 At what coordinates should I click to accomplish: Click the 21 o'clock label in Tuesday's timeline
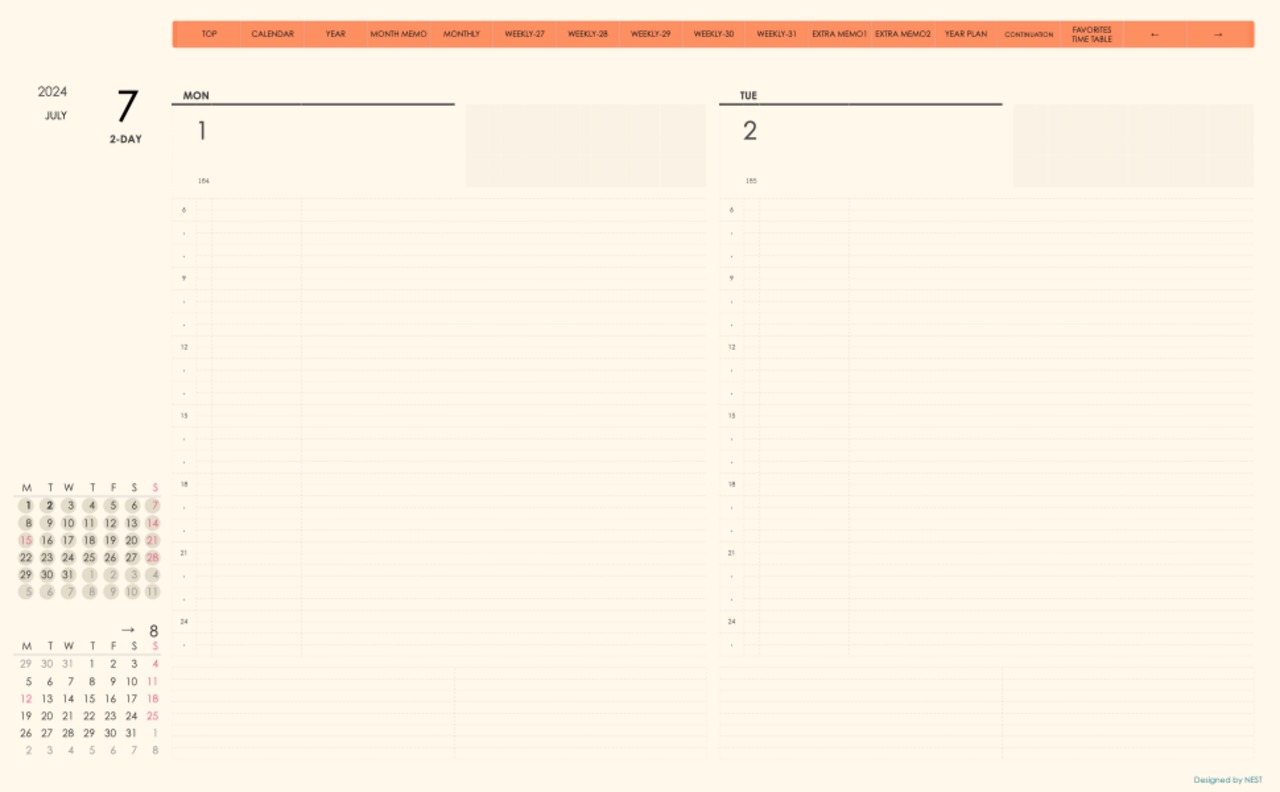click(x=732, y=553)
